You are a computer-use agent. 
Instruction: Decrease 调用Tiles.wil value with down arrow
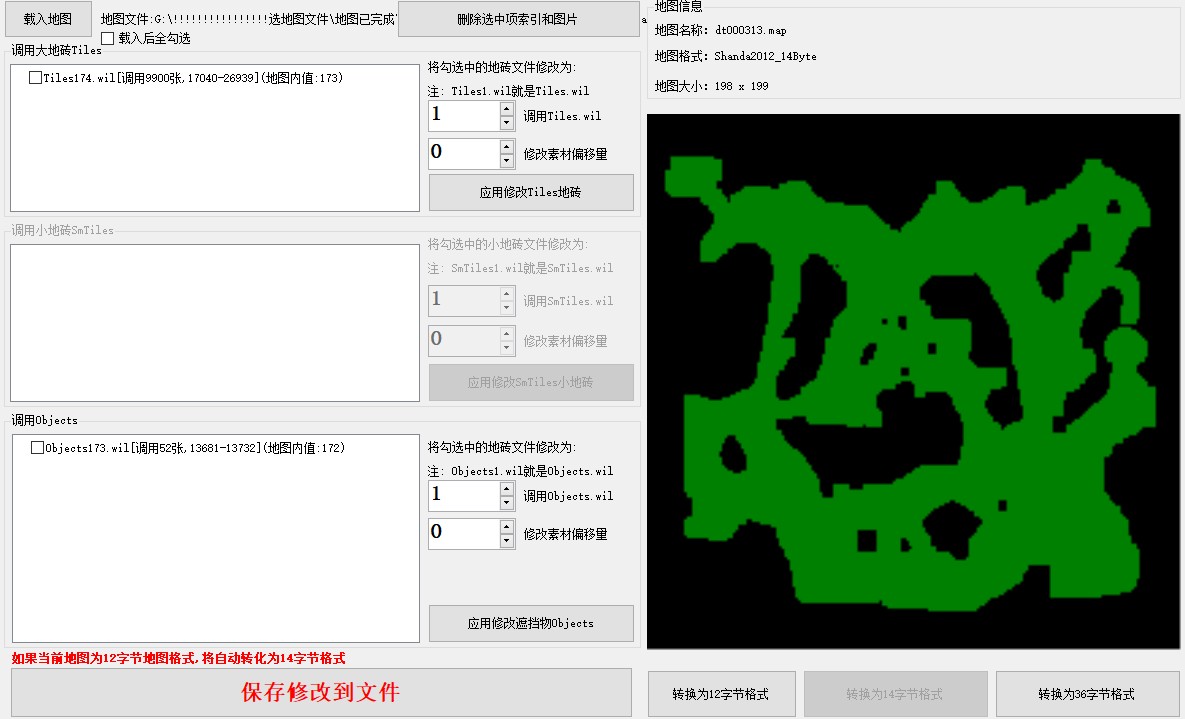coord(507,123)
